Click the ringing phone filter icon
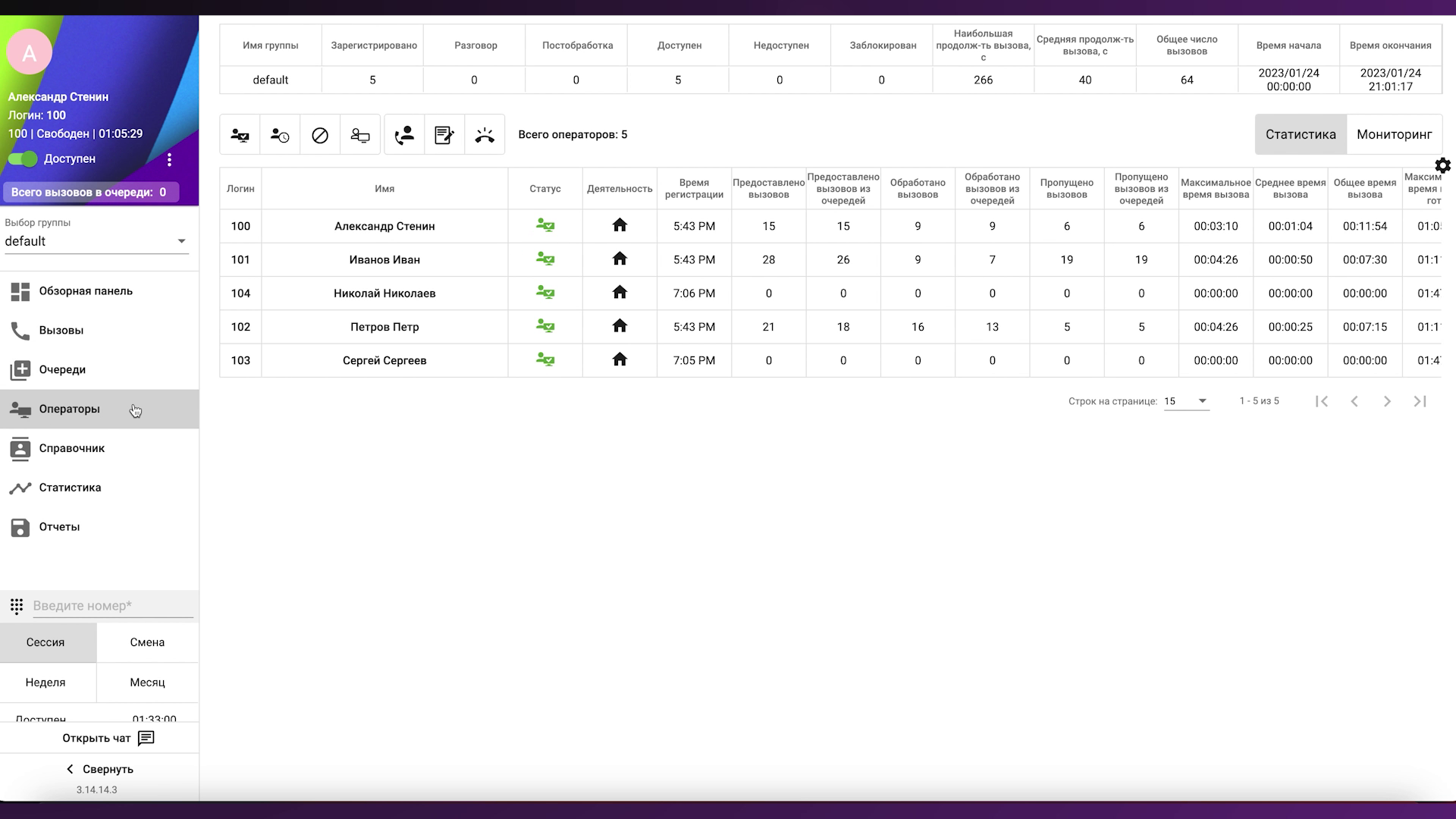 pos(485,135)
